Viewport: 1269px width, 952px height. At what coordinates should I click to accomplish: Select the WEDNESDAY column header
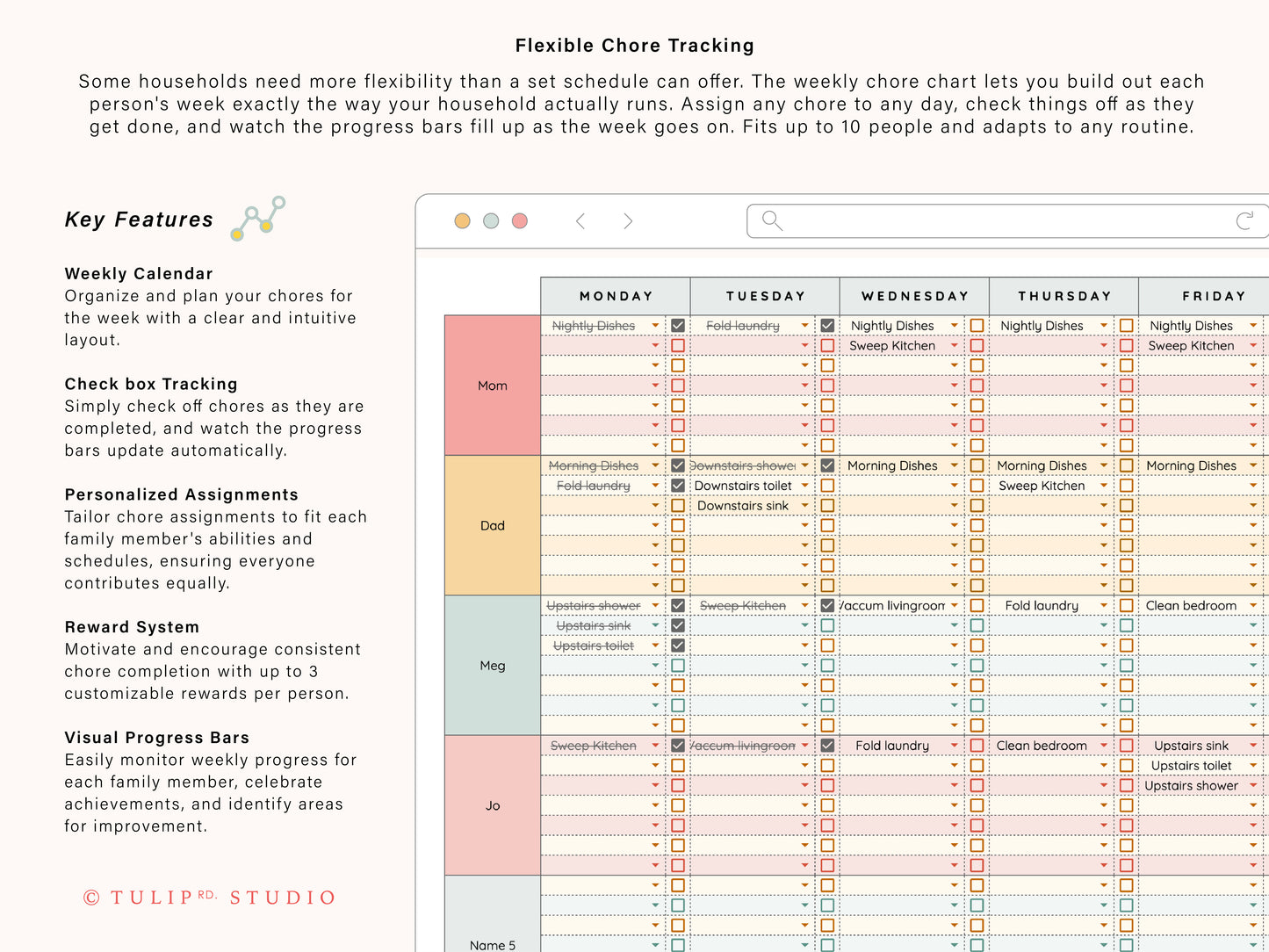click(x=914, y=297)
